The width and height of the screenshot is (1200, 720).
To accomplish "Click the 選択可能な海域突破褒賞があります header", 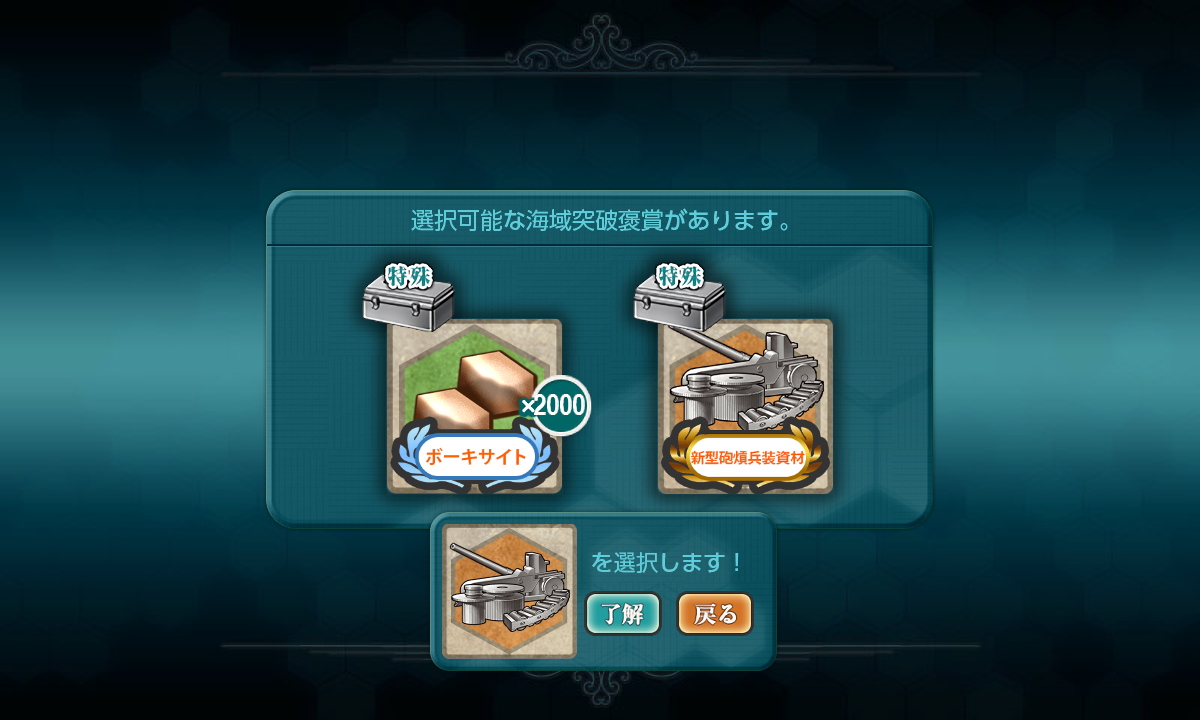I will (x=601, y=220).
